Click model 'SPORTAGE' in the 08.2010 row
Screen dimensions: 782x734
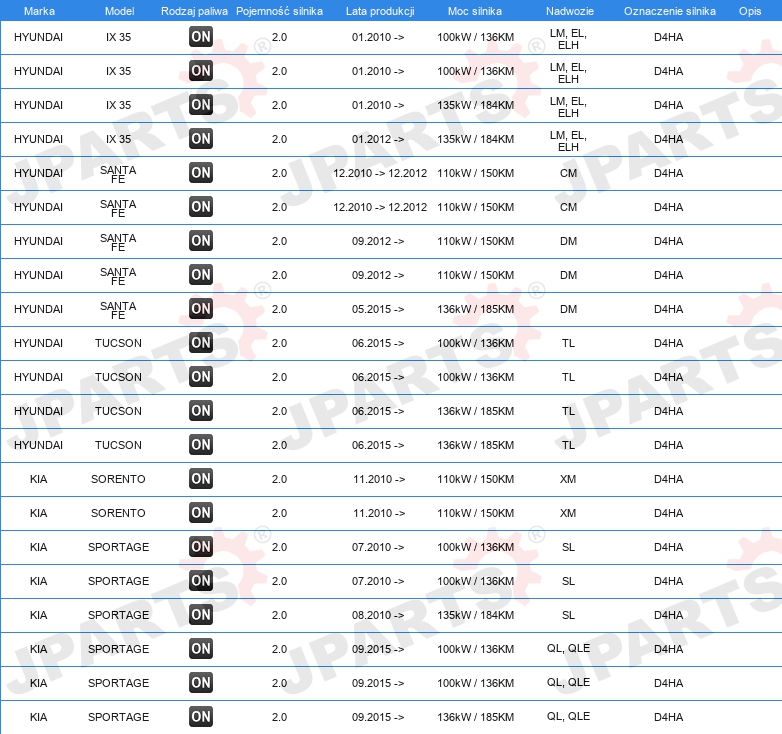coord(119,615)
